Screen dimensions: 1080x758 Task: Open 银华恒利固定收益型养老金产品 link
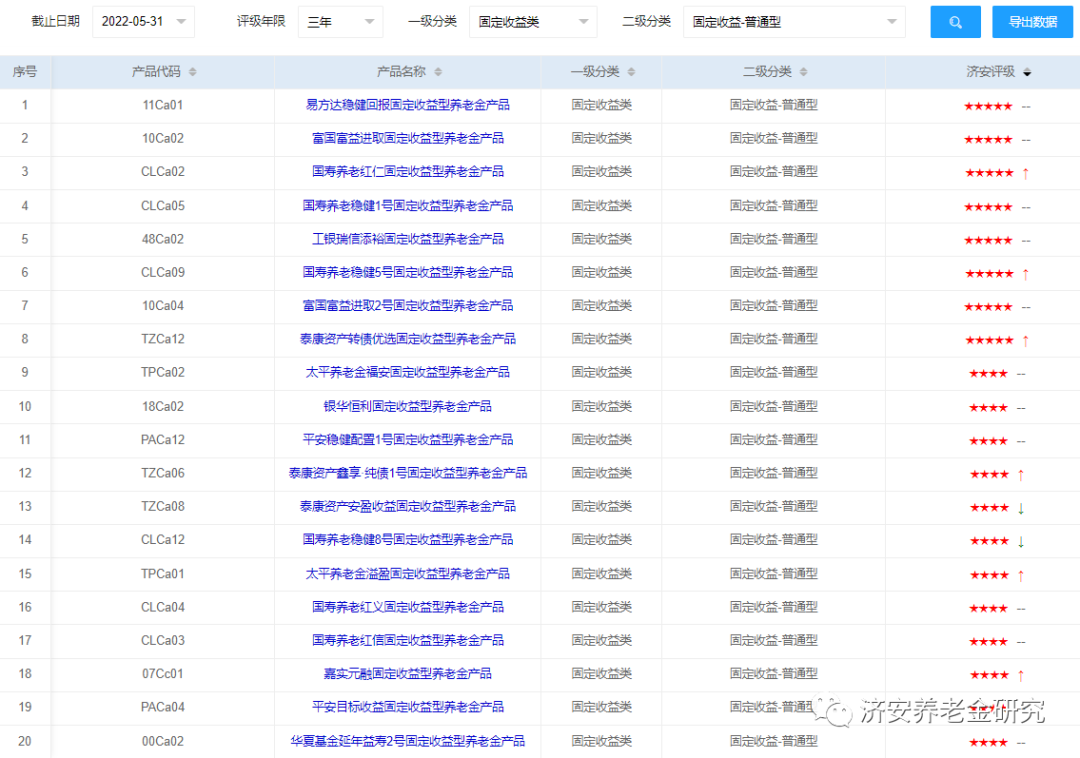(x=408, y=406)
